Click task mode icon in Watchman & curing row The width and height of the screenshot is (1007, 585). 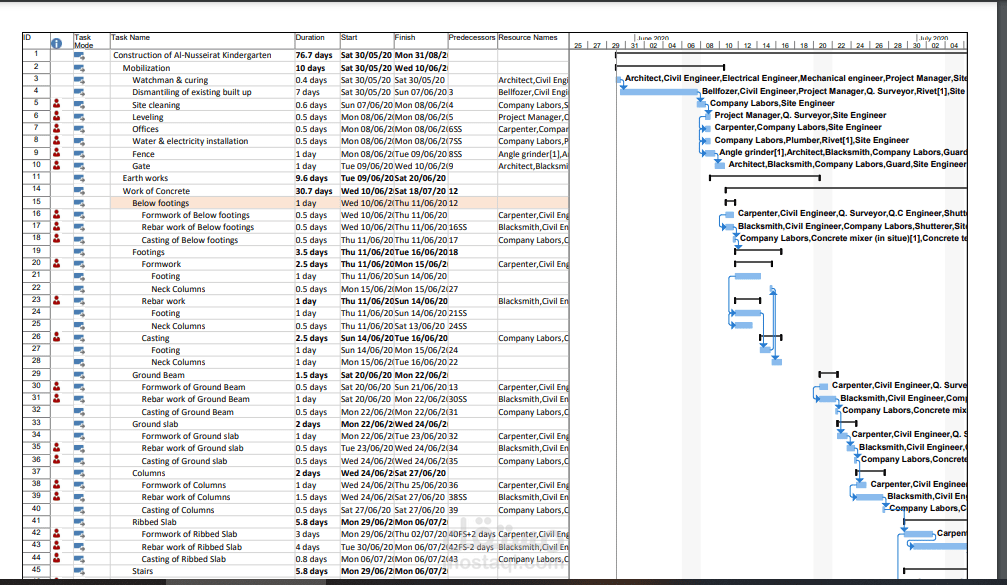pos(79,80)
